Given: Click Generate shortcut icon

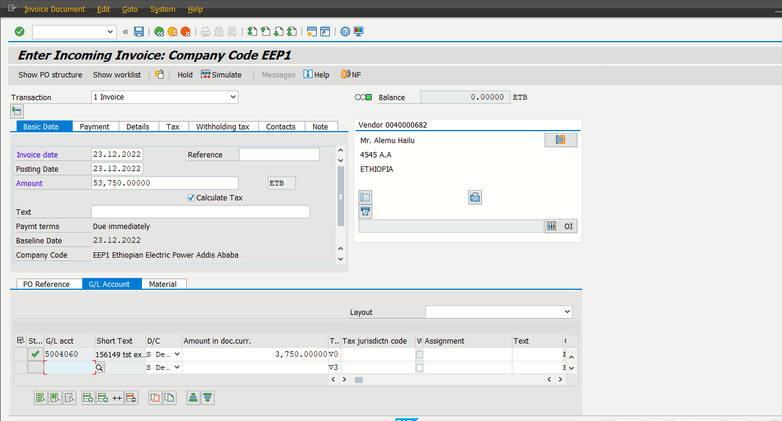Looking at the screenshot, I should [325, 32].
